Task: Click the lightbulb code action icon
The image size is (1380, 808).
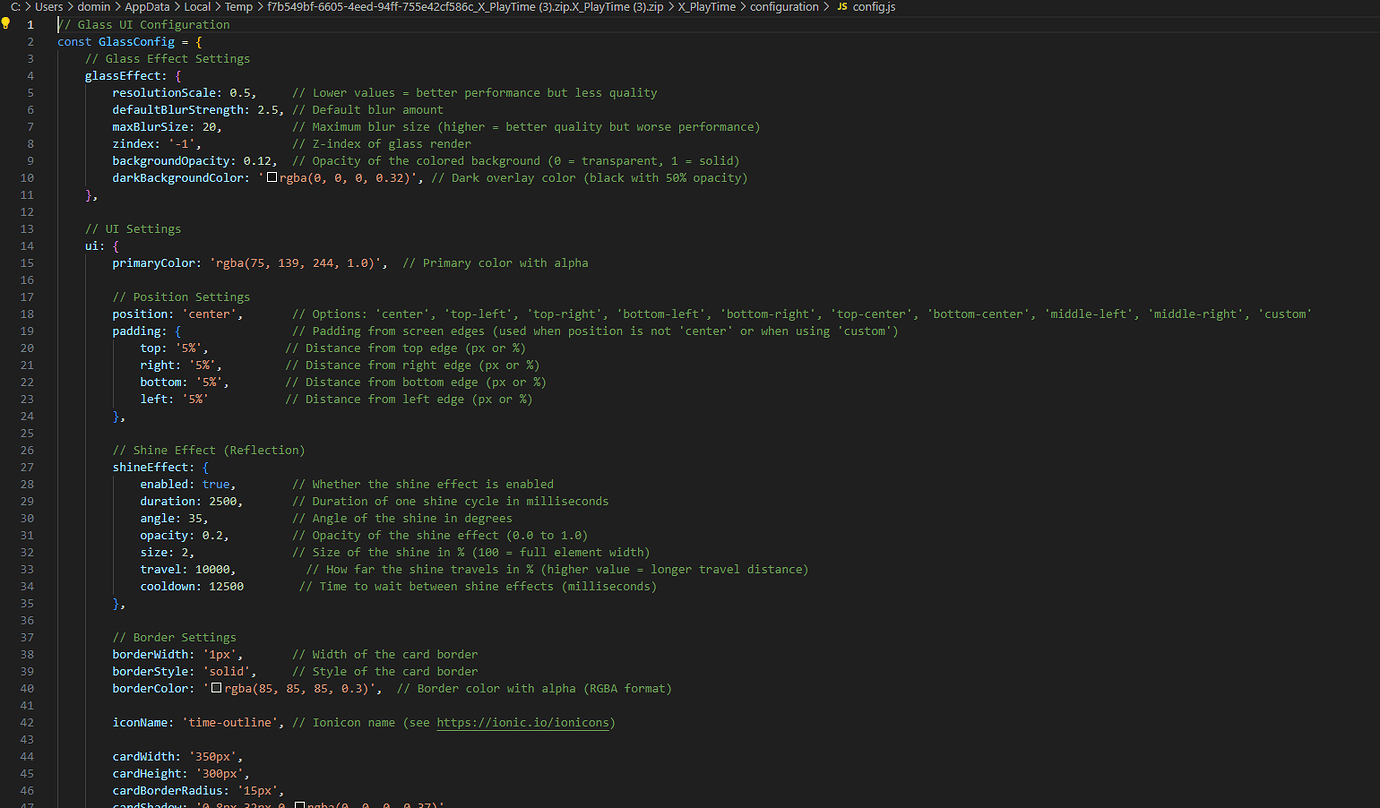Action: click(x=6, y=24)
